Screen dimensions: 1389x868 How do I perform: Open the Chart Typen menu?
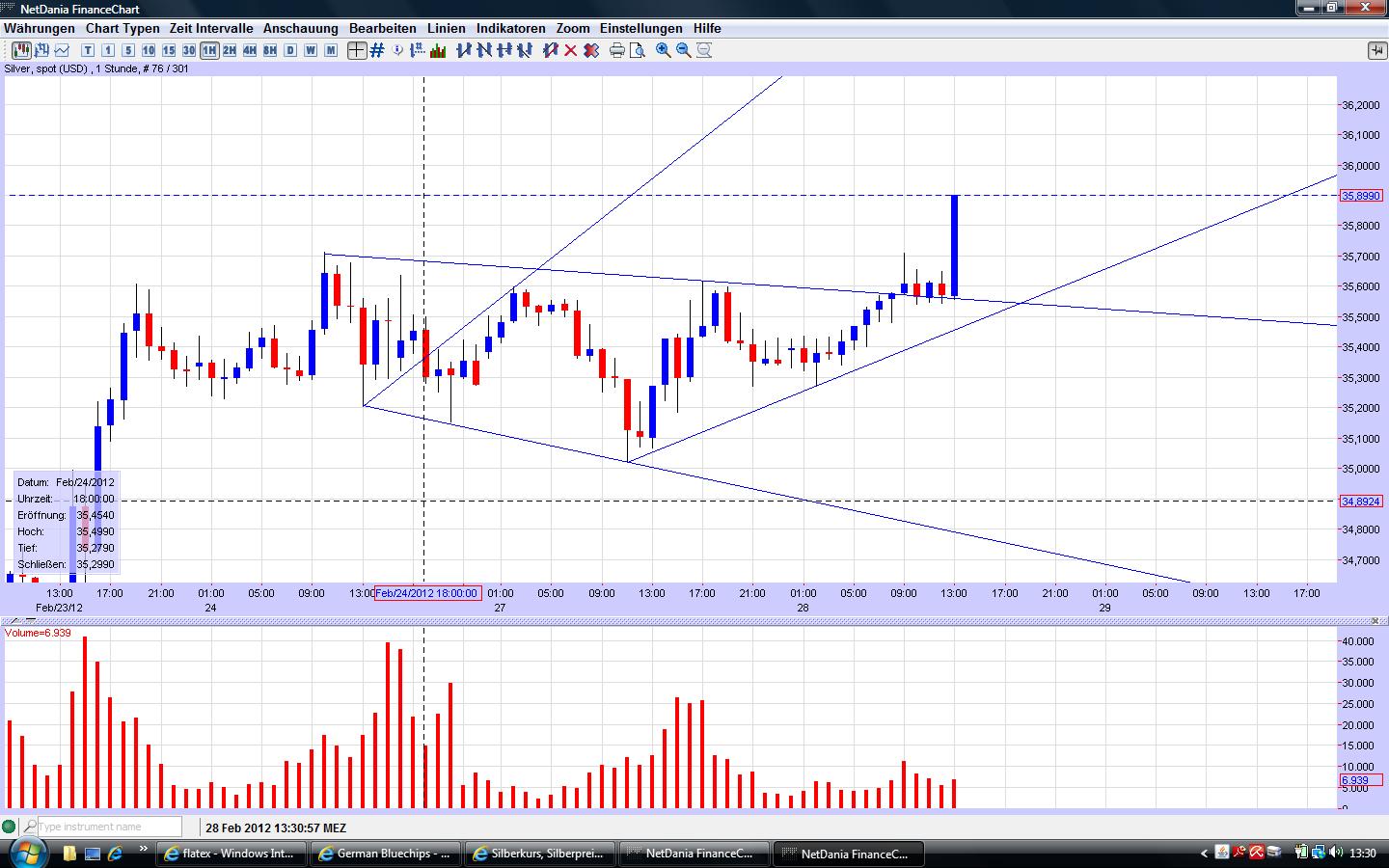pos(123,29)
